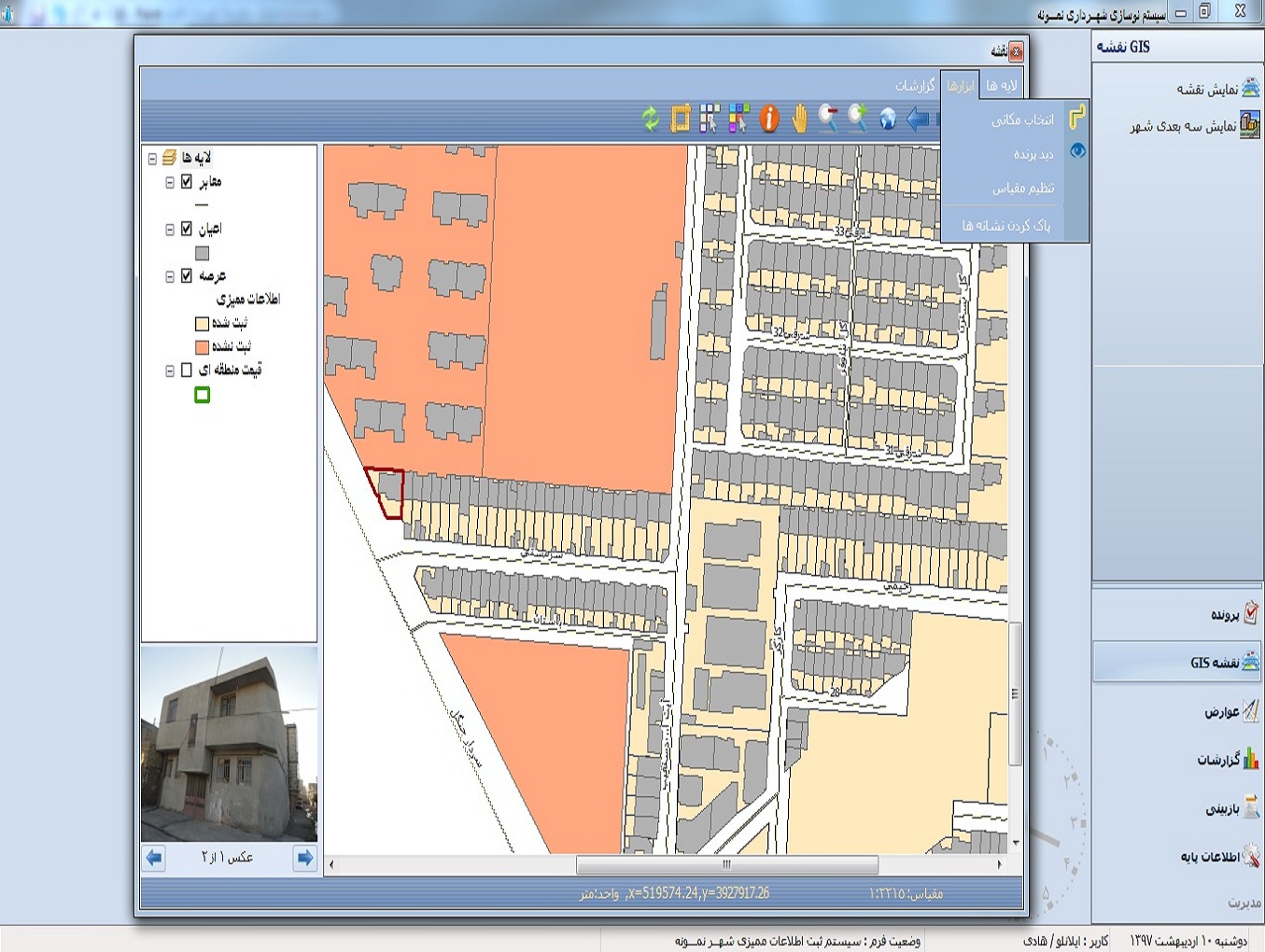Collapse the عرصه layer tree node
The height and width of the screenshot is (952, 1265).
click(x=170, y=277)
